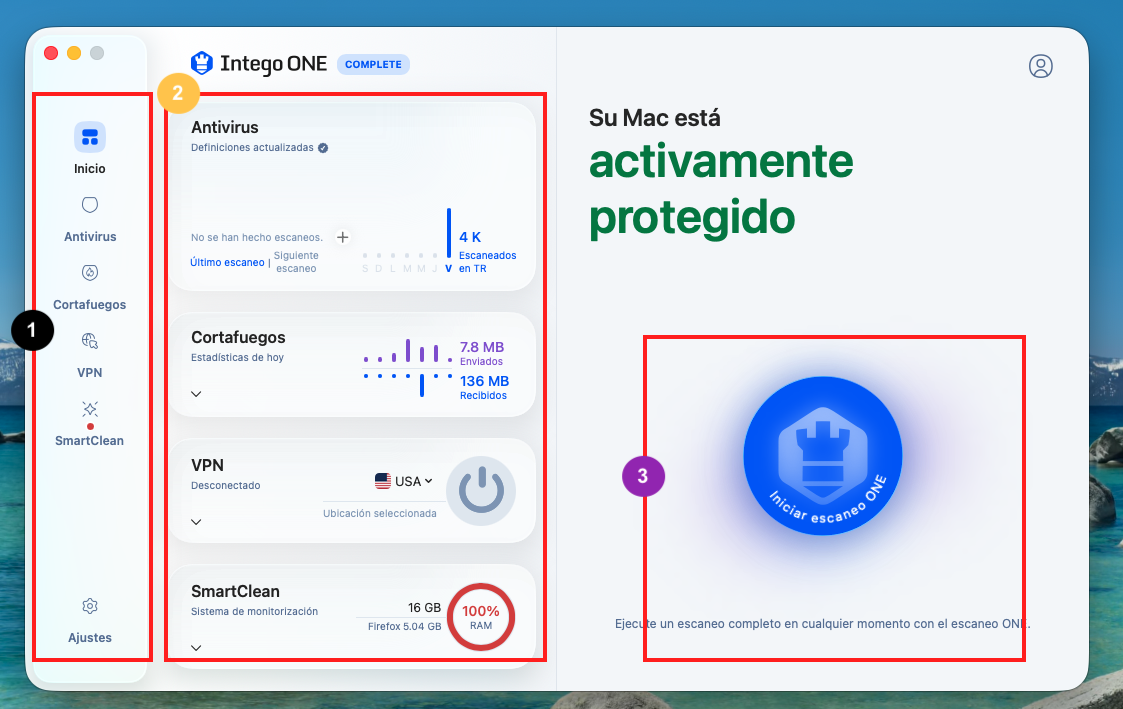Click the Cortafuegos card title
This screenshot has height=709, width=1123.
click(238, 337)
